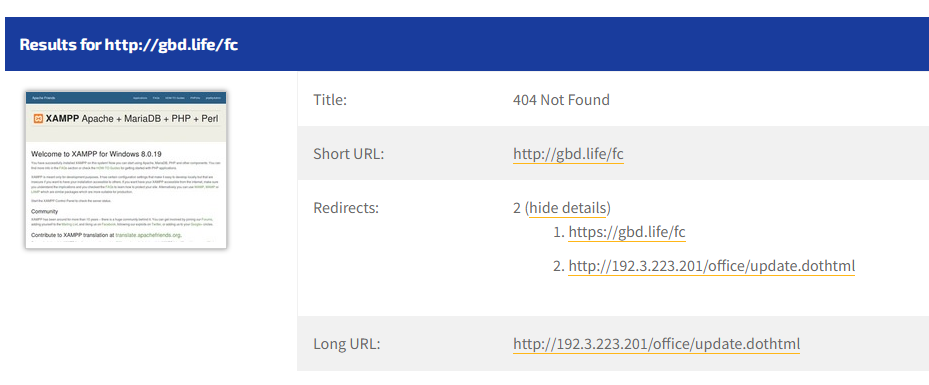This screenshot has width=929, height=385.
Task: Click the orange XAMPP logo icon
Action: point(38,118)
